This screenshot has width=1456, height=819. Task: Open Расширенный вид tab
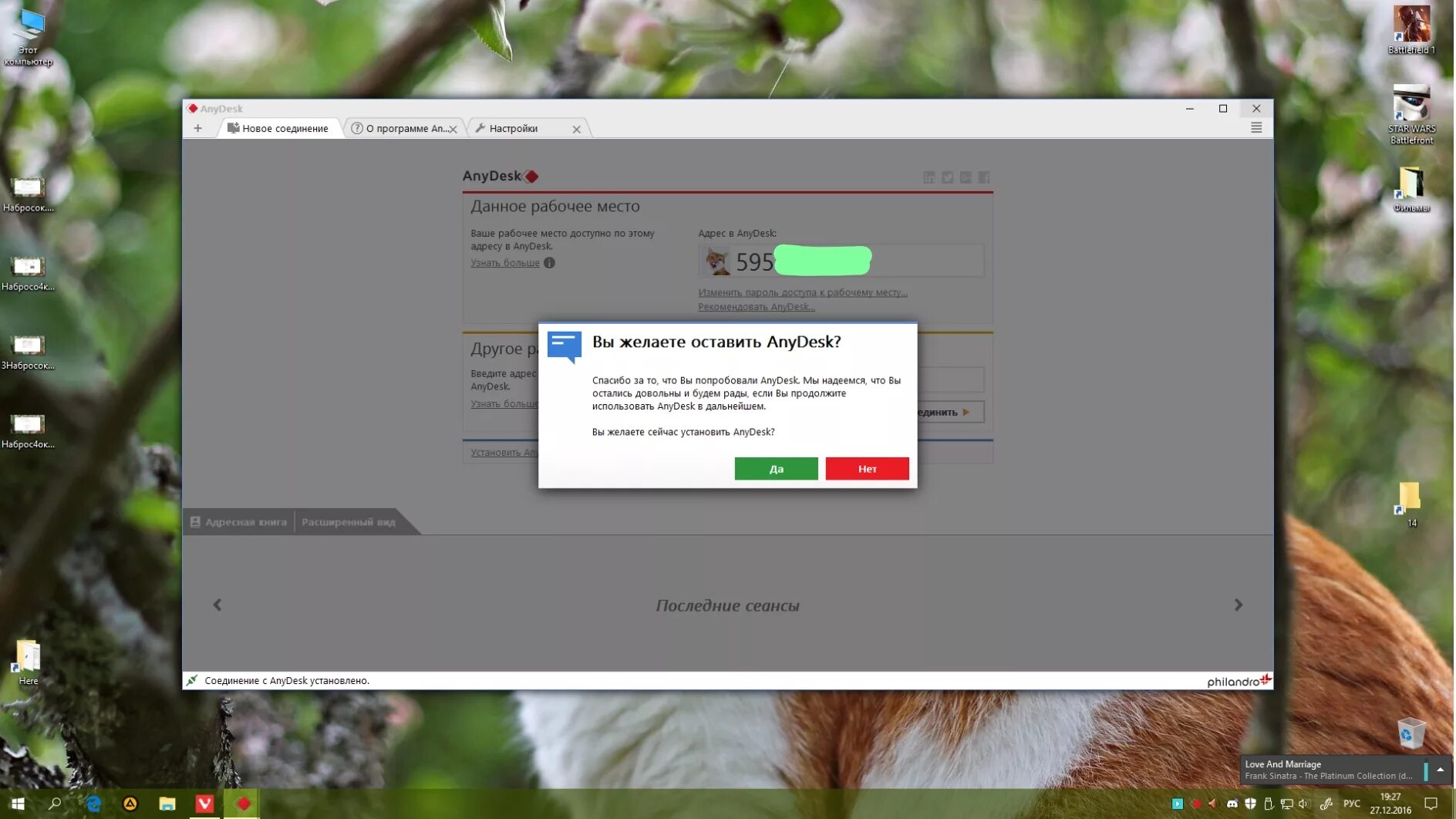coord(349,522)
